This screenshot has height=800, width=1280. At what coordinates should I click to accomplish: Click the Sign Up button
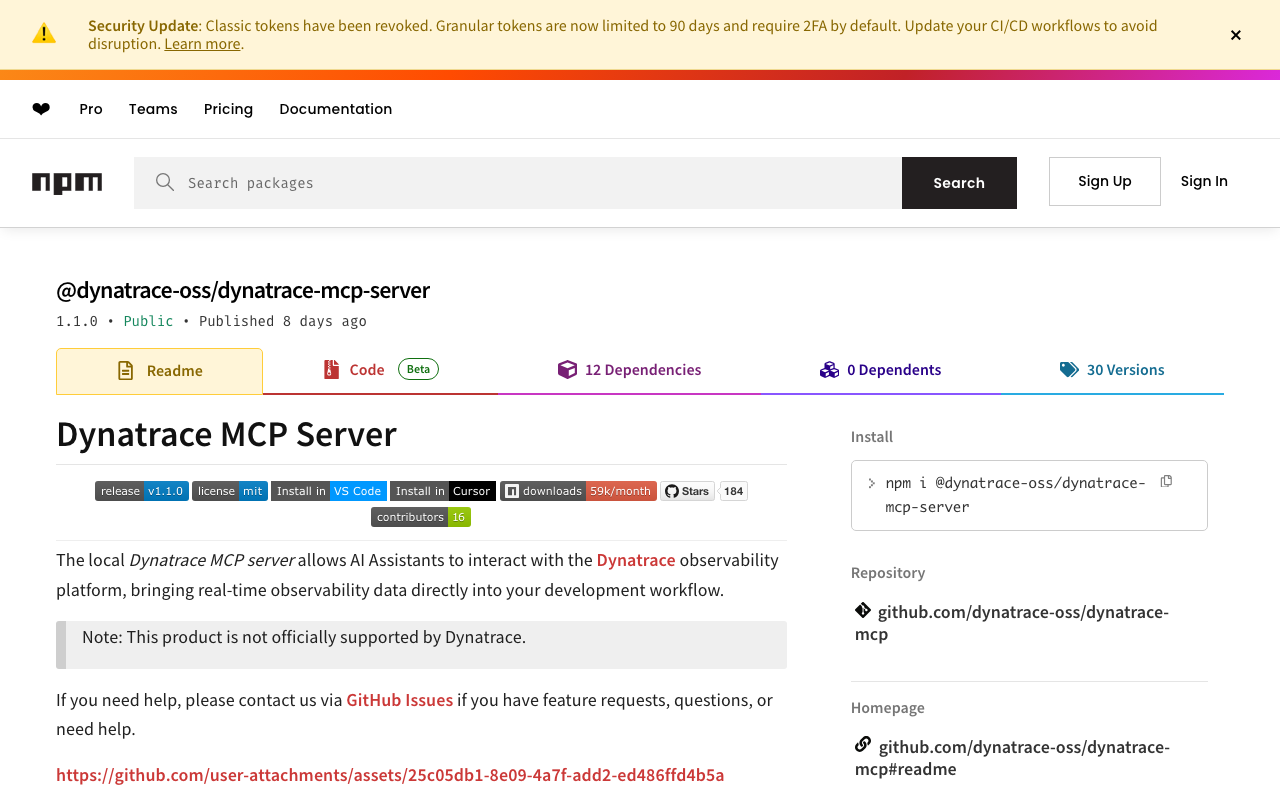[x=1104, y=181]
